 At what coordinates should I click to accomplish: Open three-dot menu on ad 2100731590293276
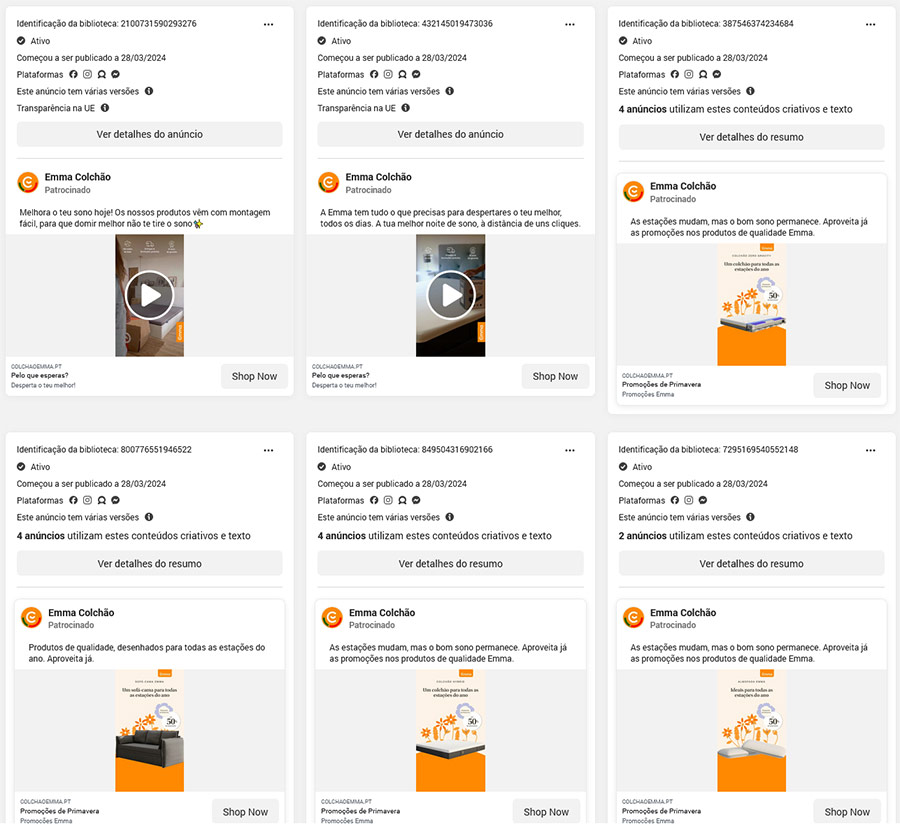click(268, 24)
